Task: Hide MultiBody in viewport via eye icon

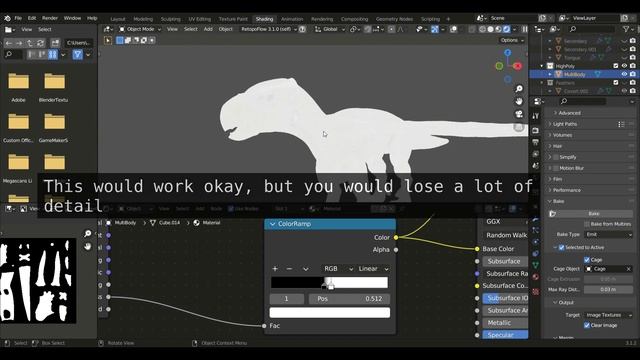Action: coord(624,74)
